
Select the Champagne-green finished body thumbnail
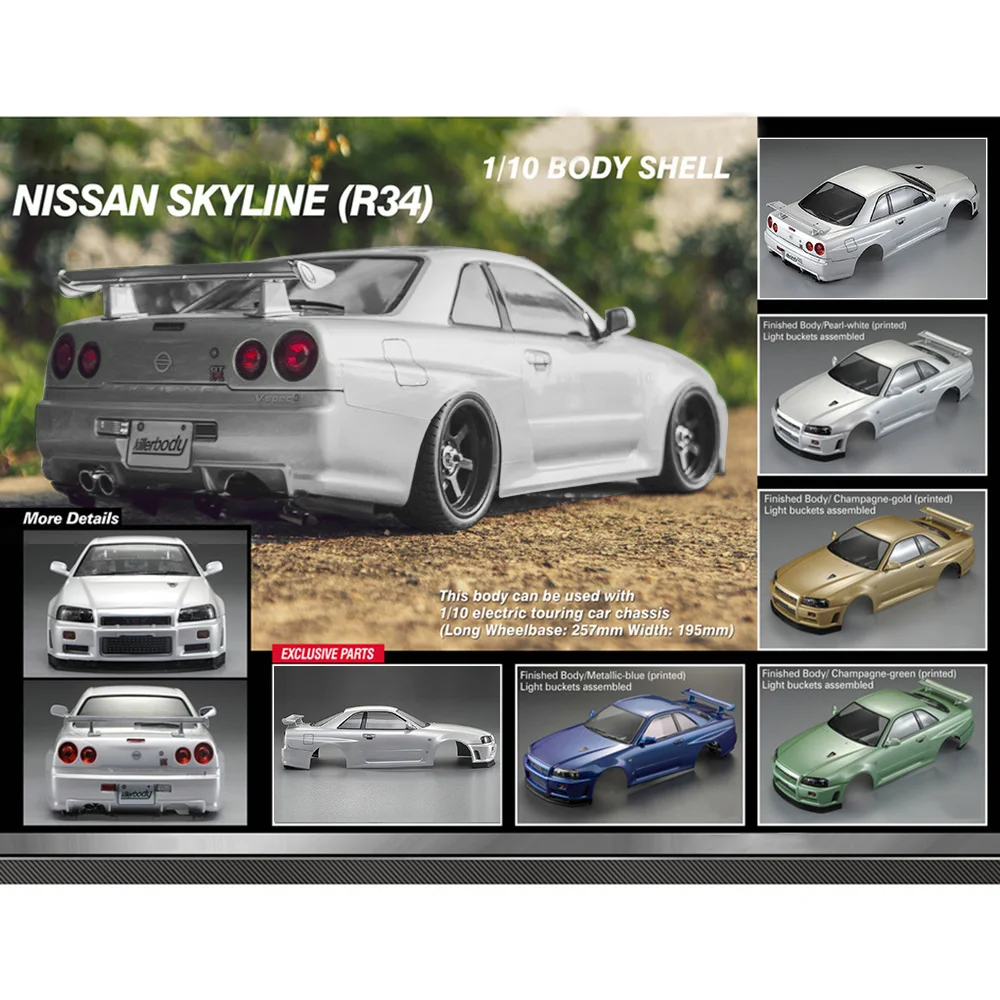872,745
